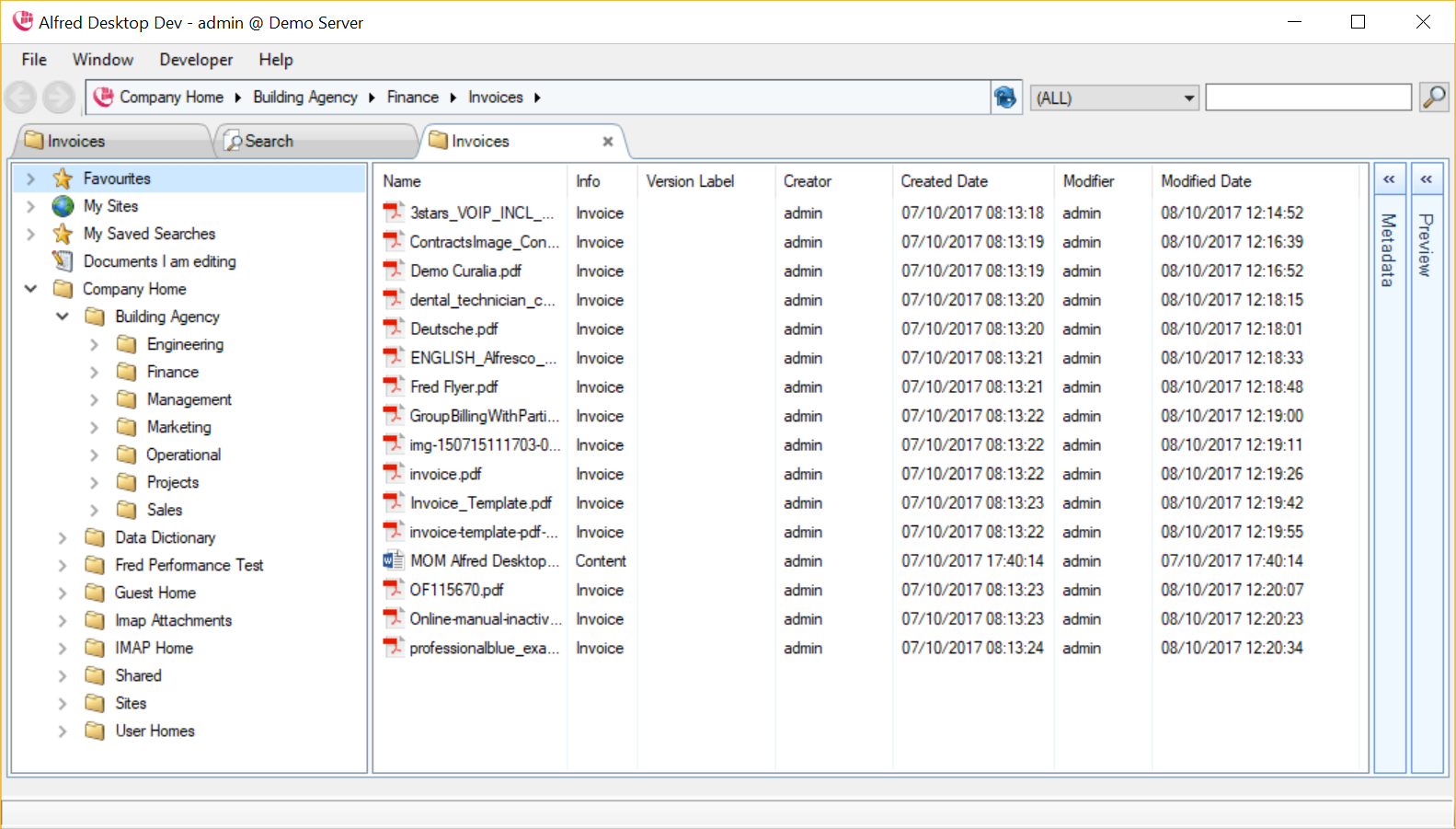Click the My Sites globe icon
Screen dimensions: 1456x829
tap(63, 206)
